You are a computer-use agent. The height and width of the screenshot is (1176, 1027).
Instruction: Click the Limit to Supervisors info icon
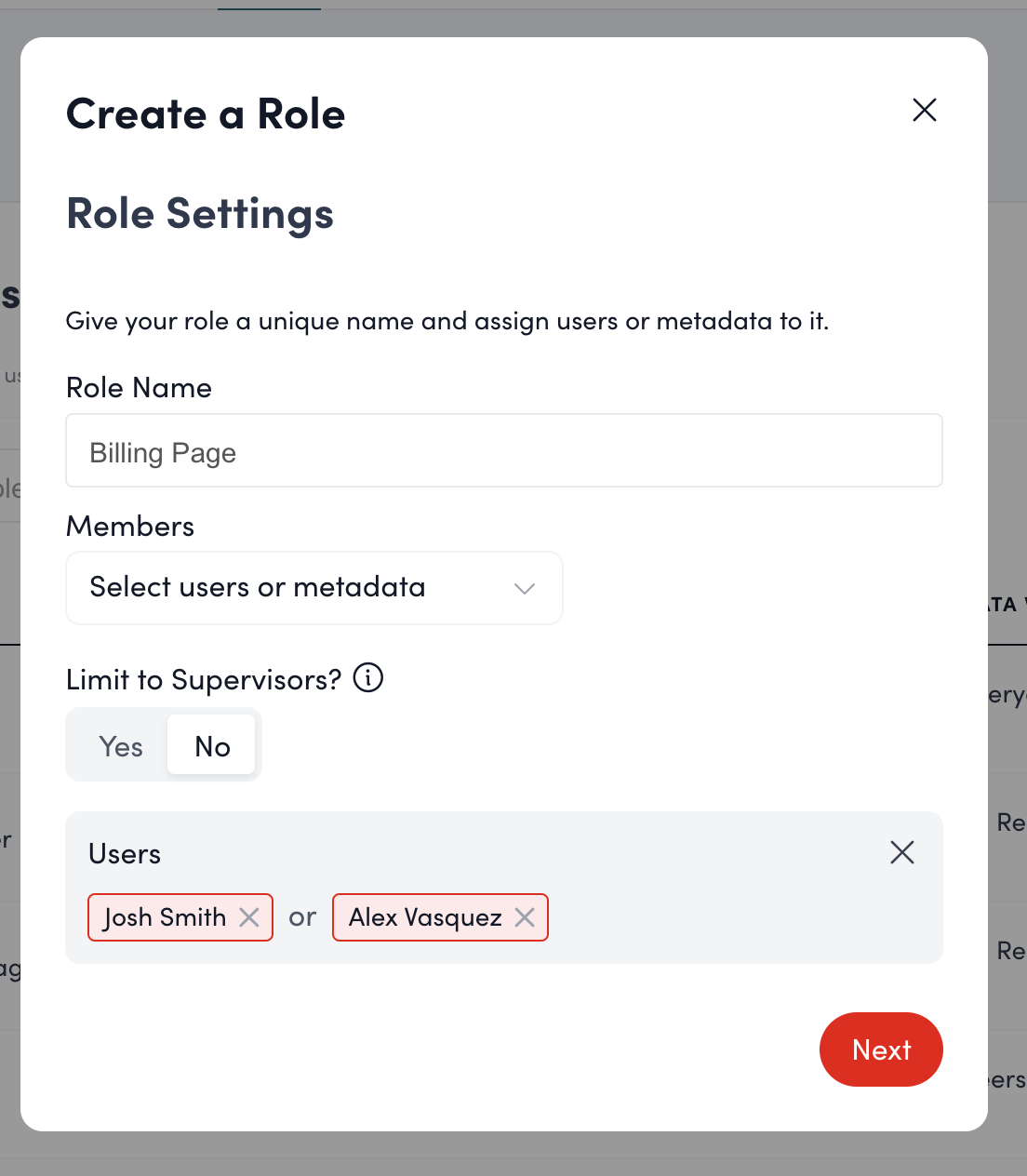pyautogui.click(x=368, y=678)
